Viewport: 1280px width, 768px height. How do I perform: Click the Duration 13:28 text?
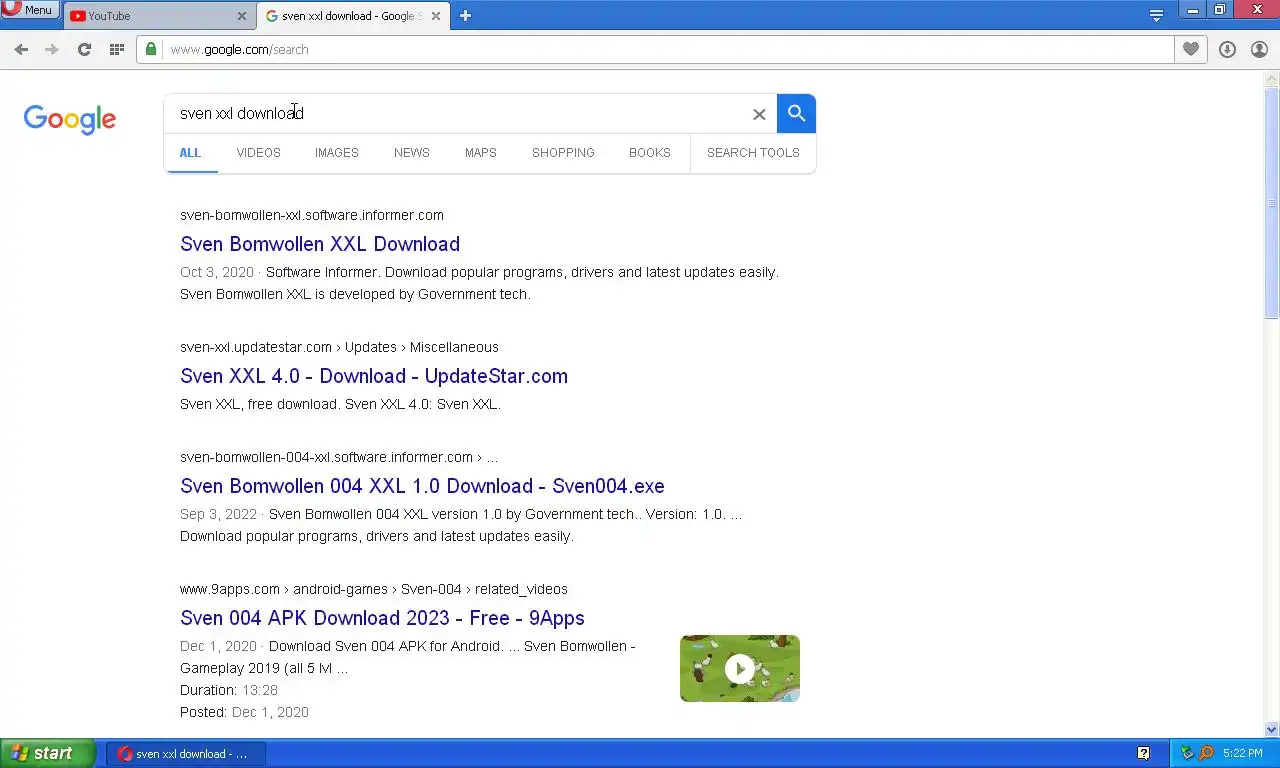(x=229, y=690)
